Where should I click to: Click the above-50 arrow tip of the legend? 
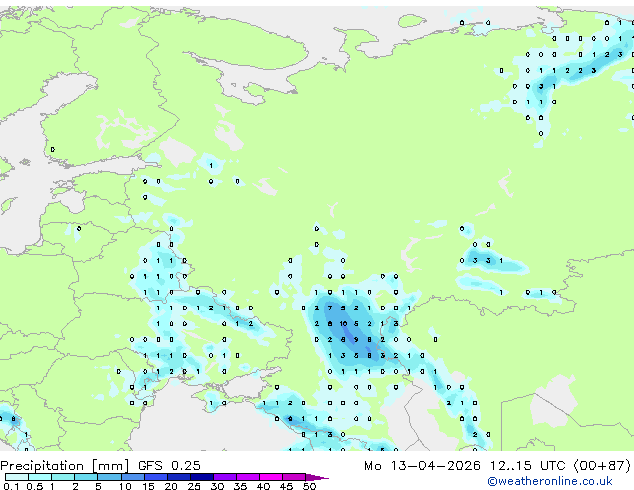[x=317, y=477]
